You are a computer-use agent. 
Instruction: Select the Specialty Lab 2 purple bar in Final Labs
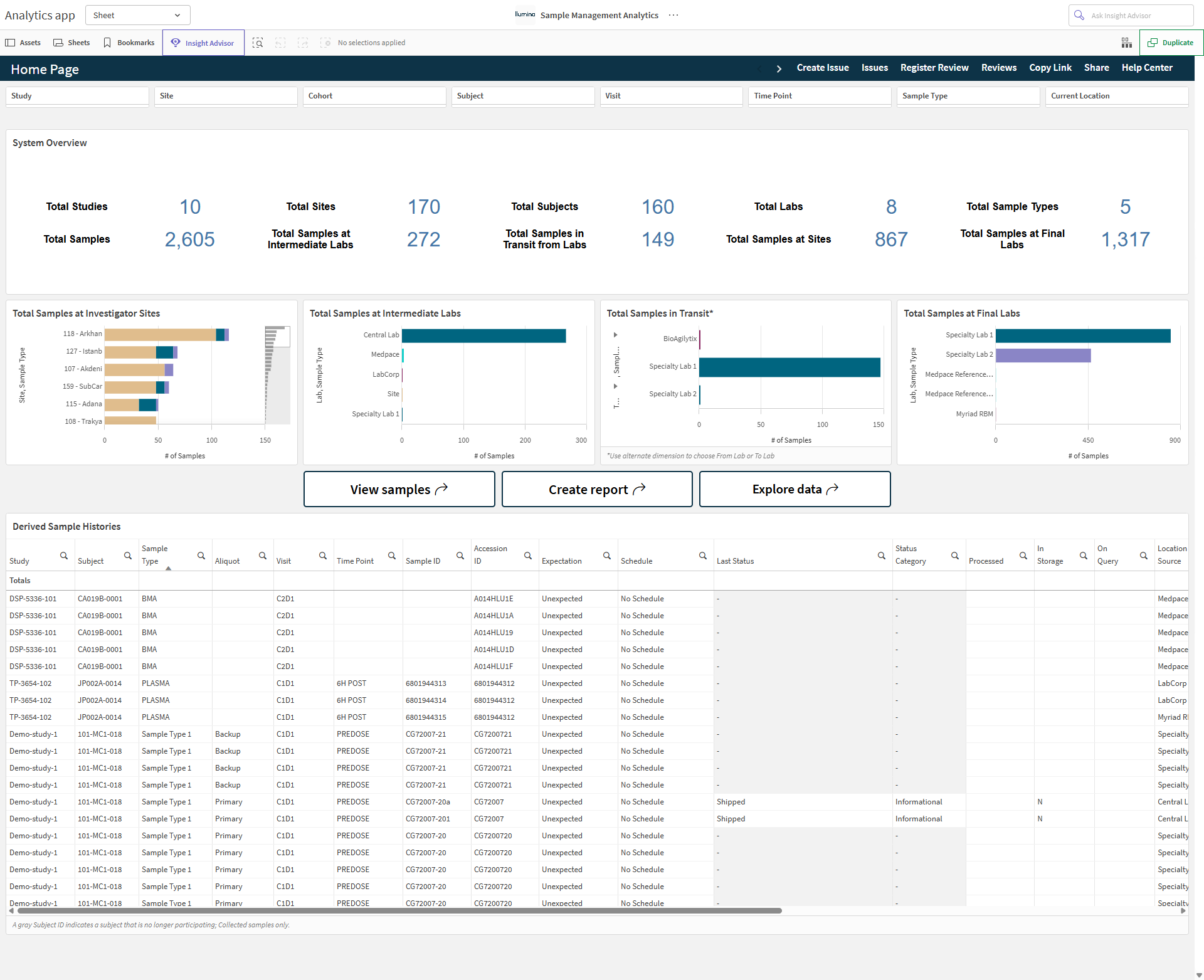[x=1043, y=355]
